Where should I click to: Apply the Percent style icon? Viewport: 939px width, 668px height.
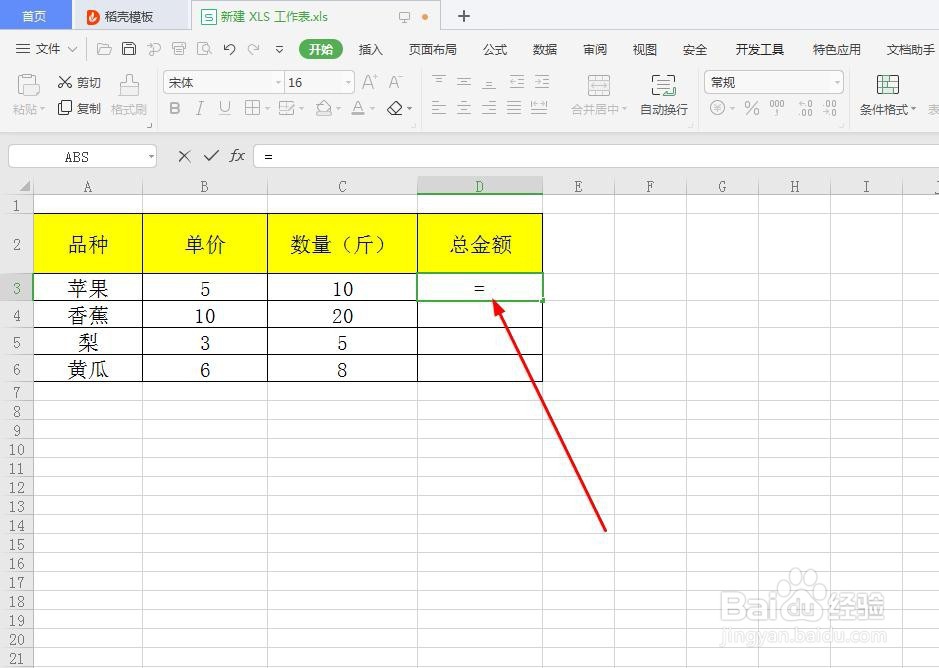click(749, 108)
